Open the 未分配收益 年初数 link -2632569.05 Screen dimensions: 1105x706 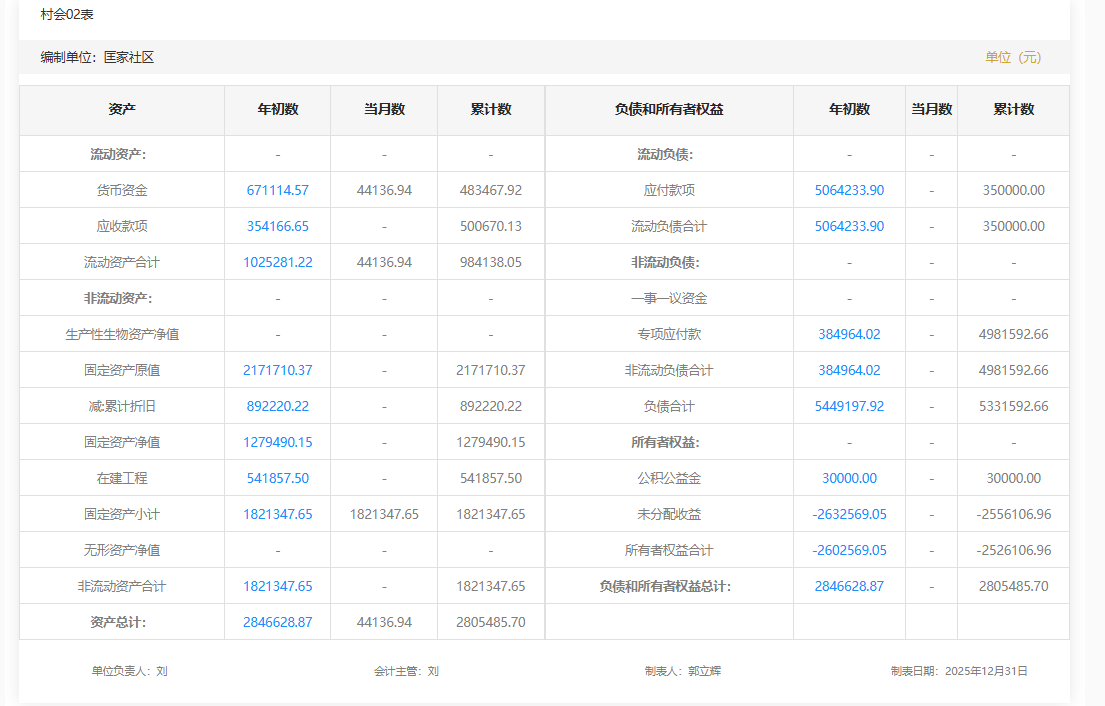(x=849, y=514)
